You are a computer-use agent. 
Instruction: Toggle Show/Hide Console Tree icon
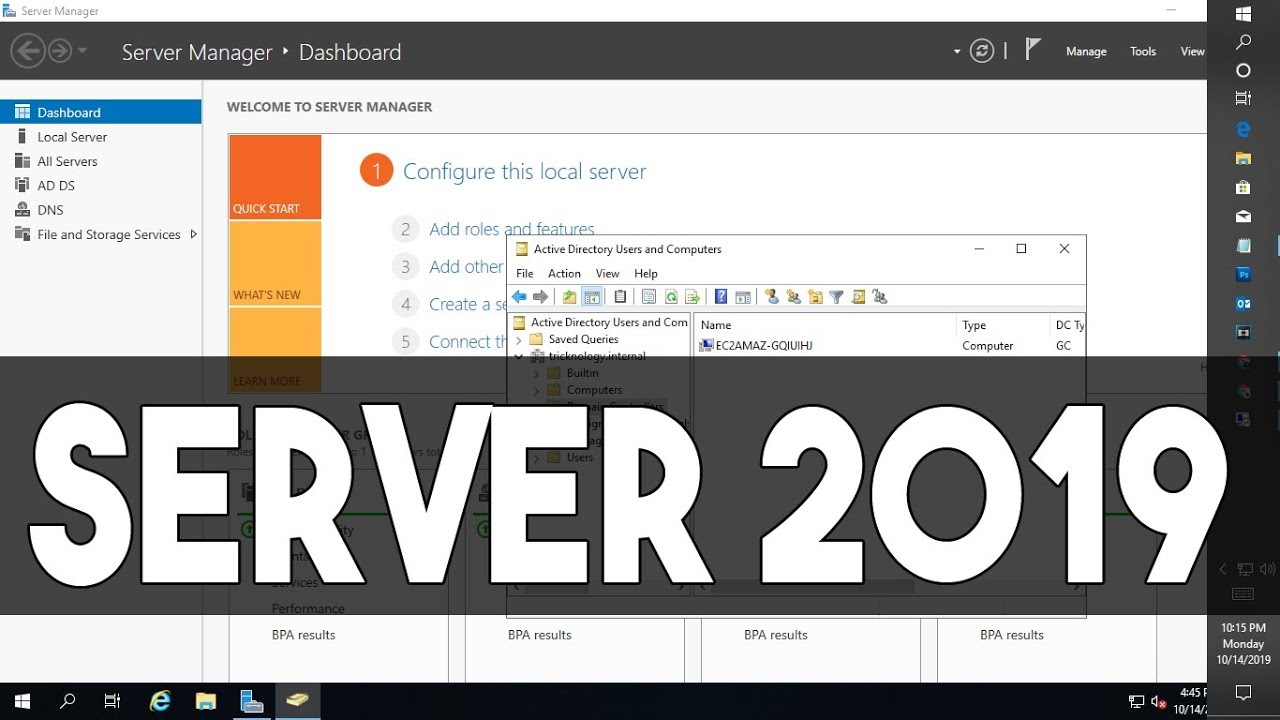coord(592,297)
